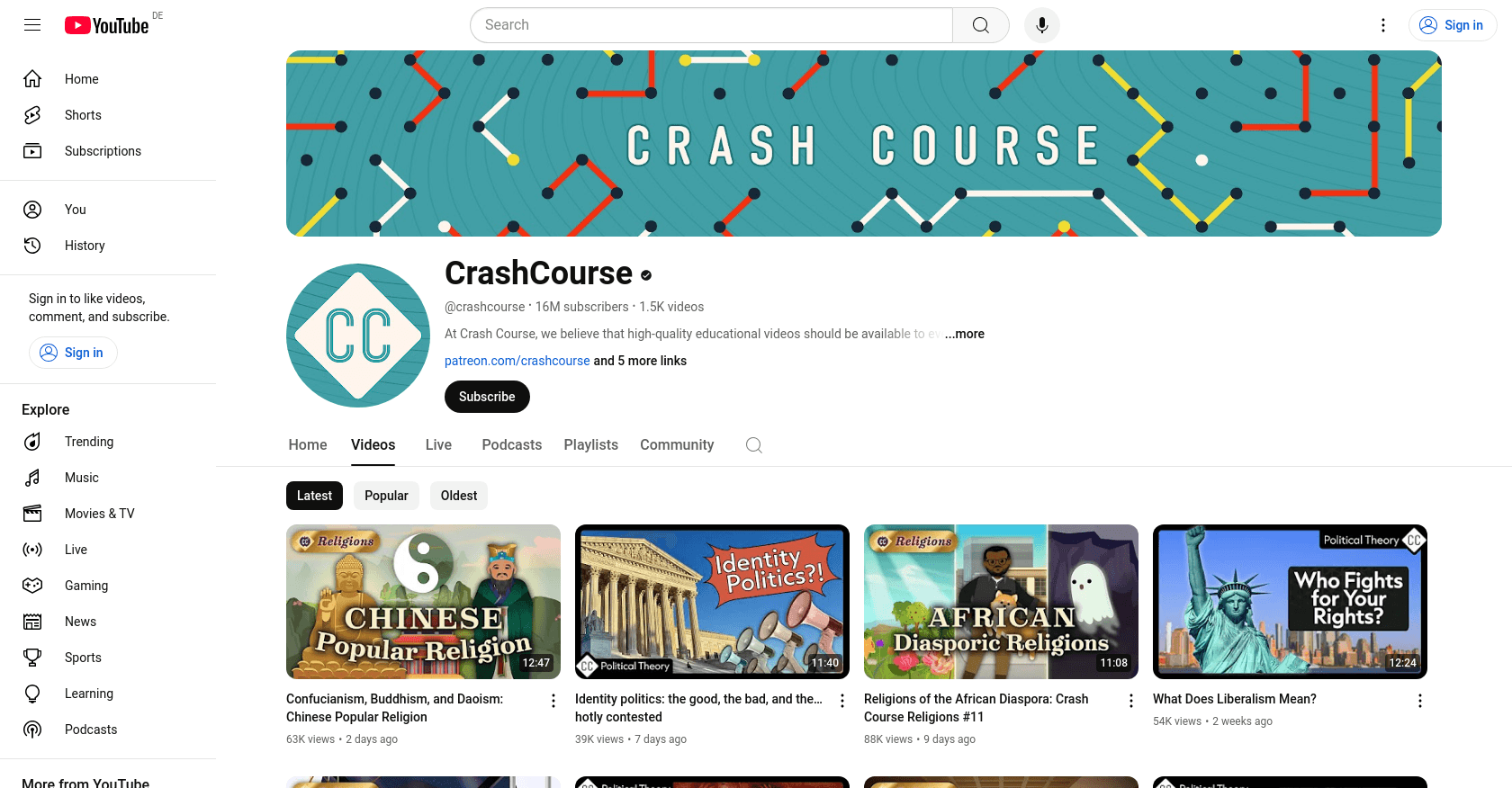
Task: Open the Shorts sidebar icon
Action: (x=32, y=115)
